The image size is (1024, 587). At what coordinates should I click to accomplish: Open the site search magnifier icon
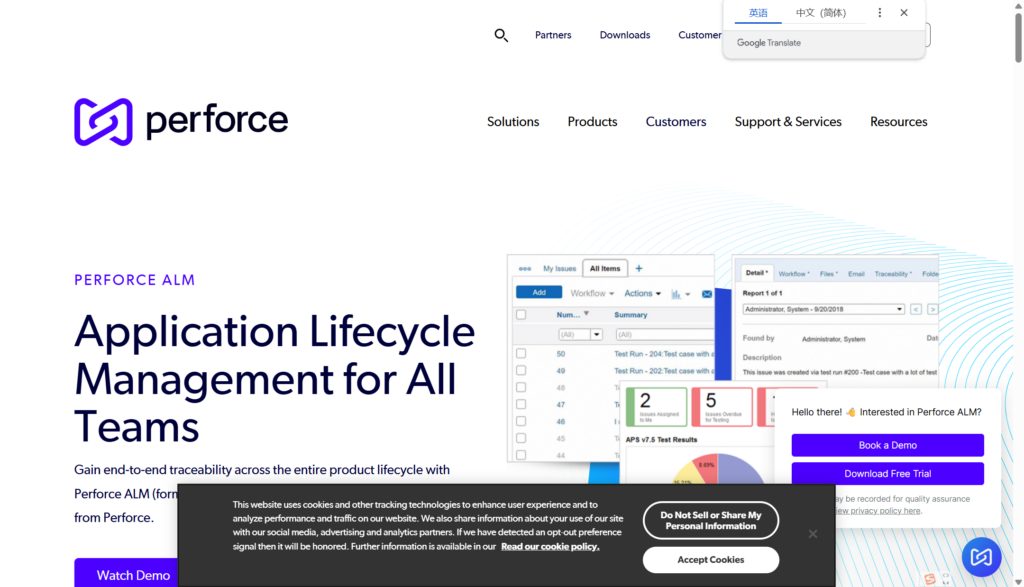pyautogui.click(x=501, y=35)
